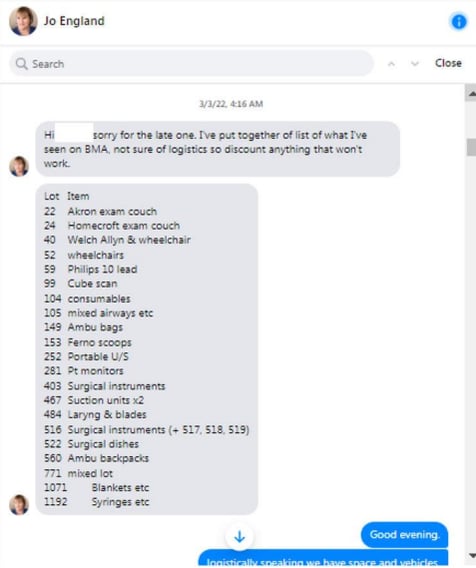Click the 3/3/22 4:16 AM timestamp
476x568 pixels.
(231, 104)
